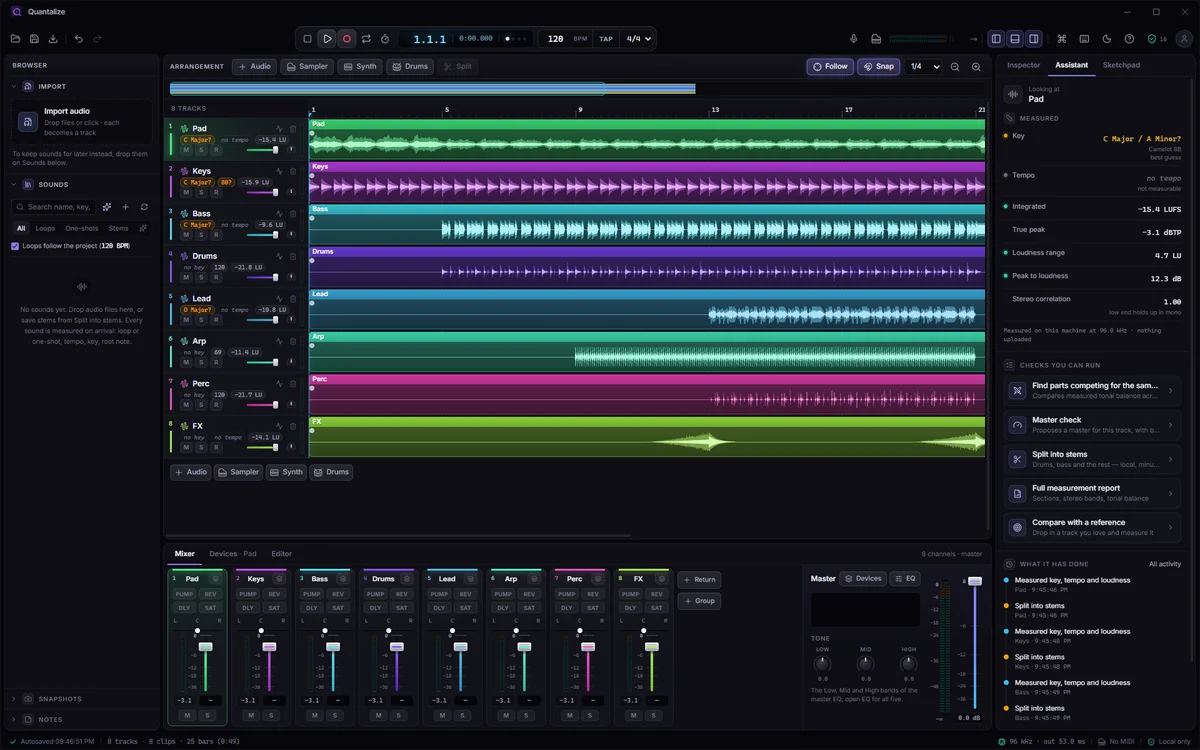Collapse the Import section
Screen dimensions: 1200x750
coord(14,87)
